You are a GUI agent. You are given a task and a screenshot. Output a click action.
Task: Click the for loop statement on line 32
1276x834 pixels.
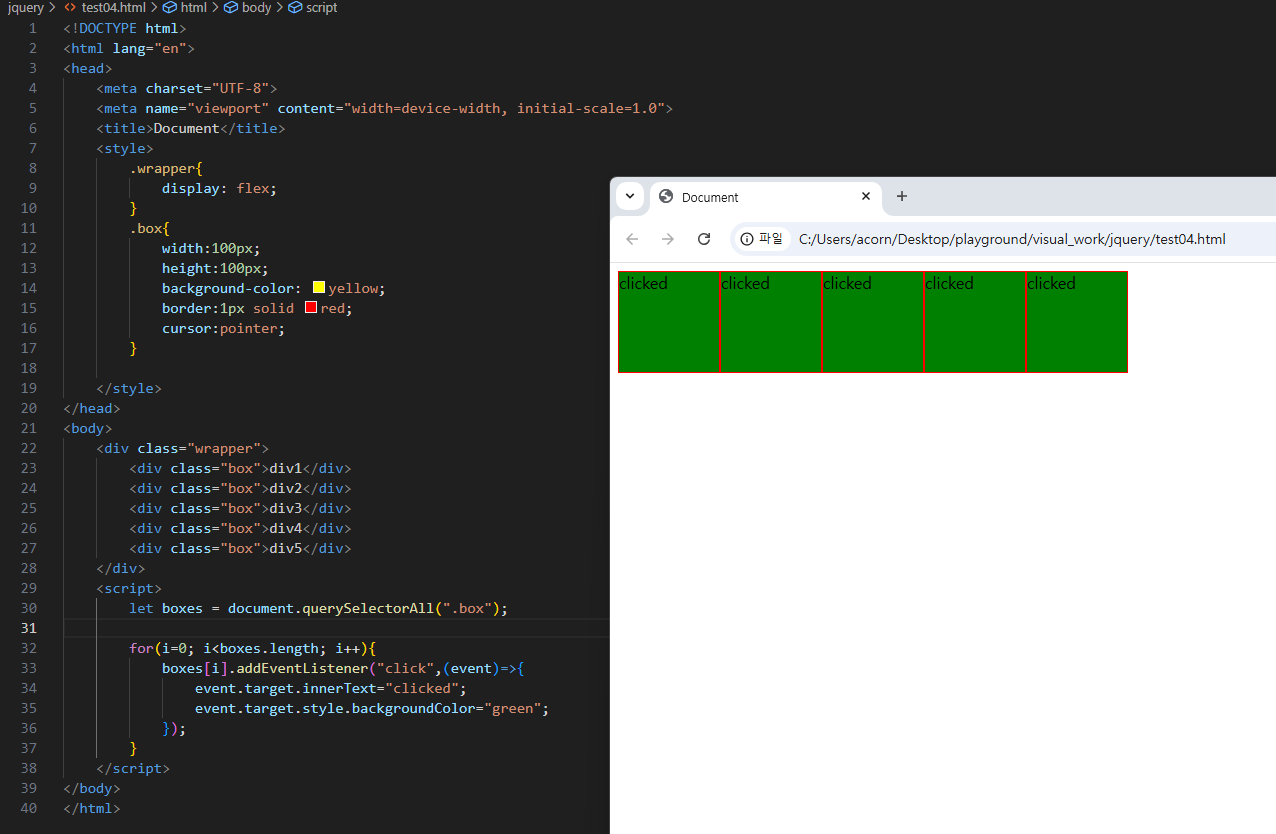(x=252, y=648)
